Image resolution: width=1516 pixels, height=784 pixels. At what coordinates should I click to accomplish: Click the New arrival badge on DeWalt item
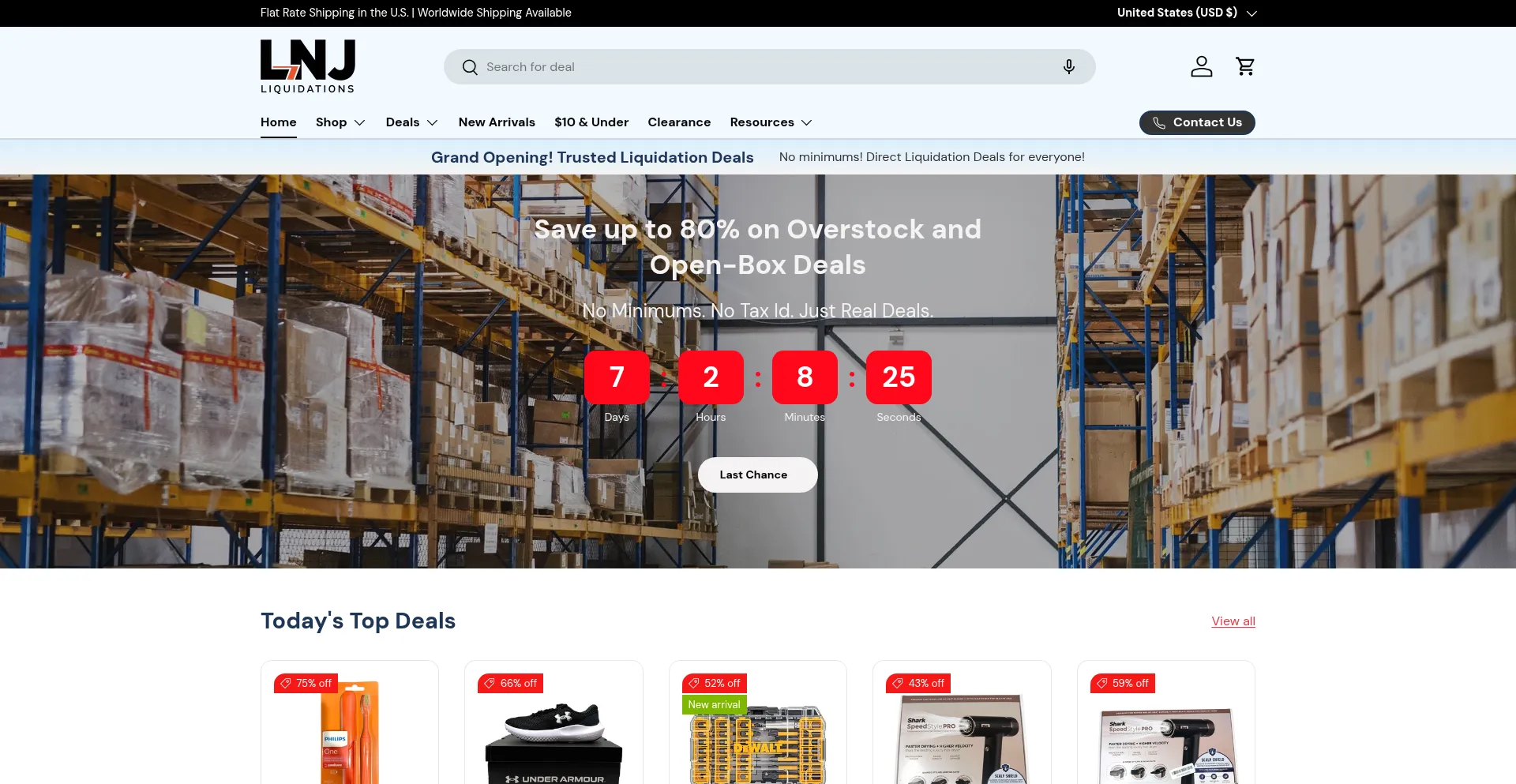[x=714, y=704]
